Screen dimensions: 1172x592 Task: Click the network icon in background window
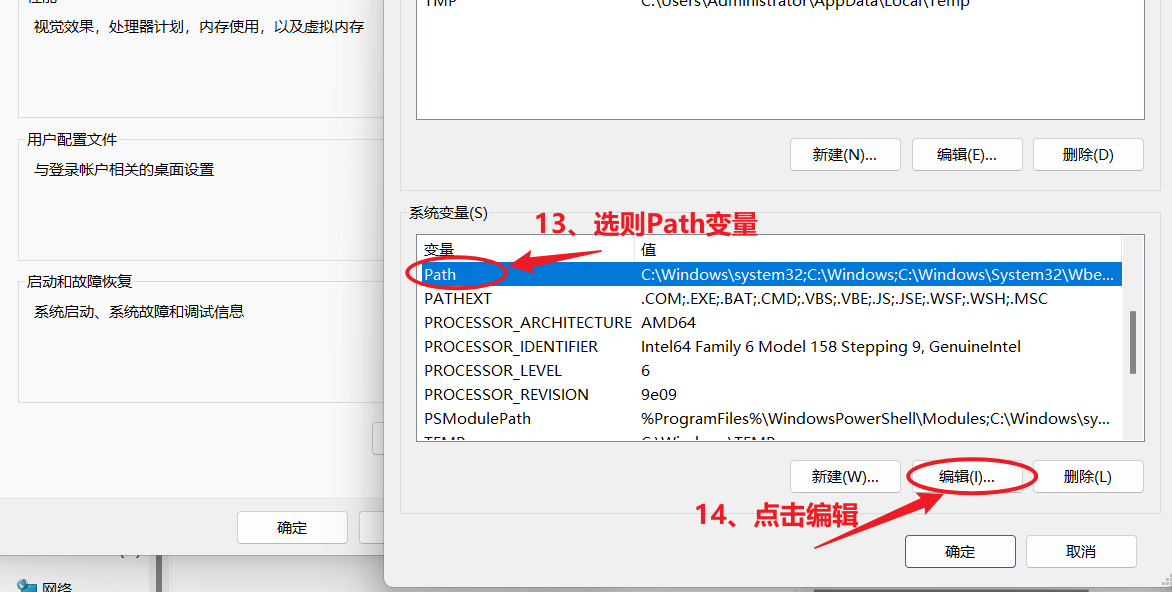tap(27, 586)
